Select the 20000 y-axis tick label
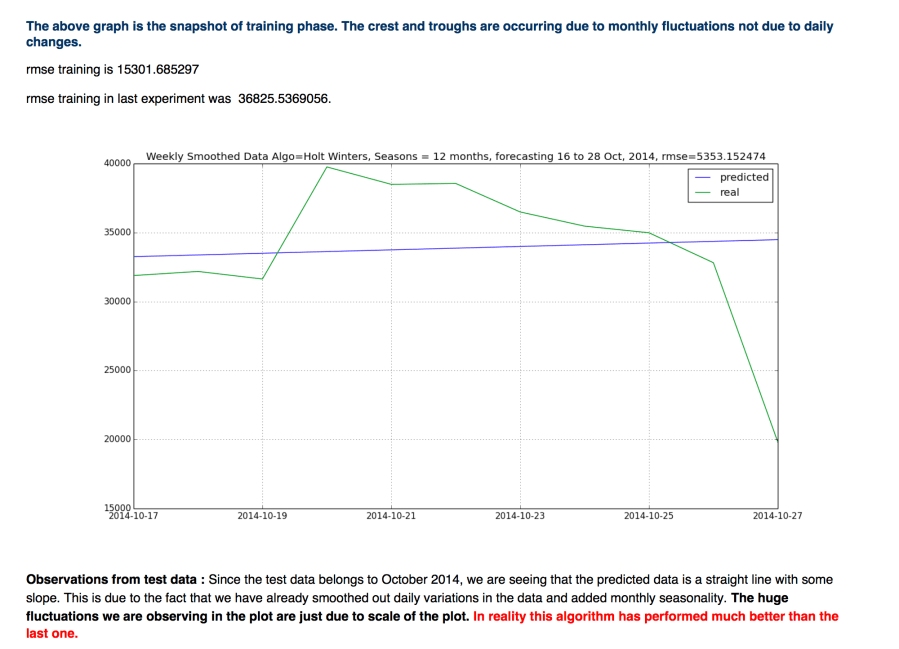The height and width of the screenshot is (649, 899). pyautogui.click(x=117, y=439)
